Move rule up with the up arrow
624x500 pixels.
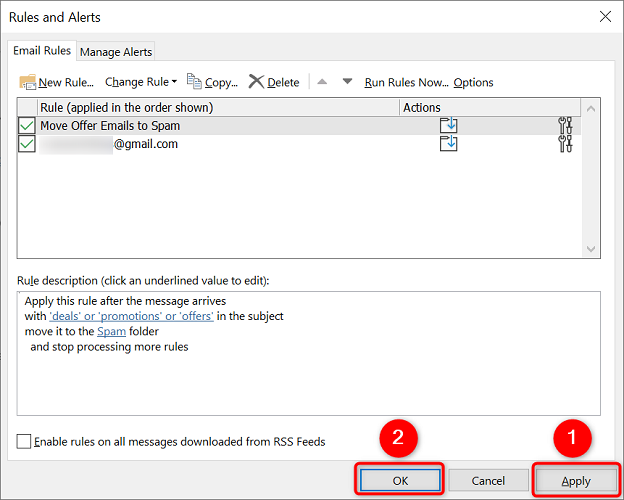click(322, 82)
